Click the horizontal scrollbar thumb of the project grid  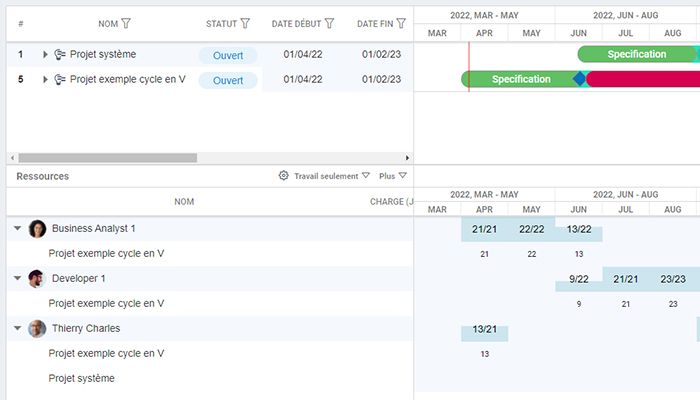pos(108,158)
